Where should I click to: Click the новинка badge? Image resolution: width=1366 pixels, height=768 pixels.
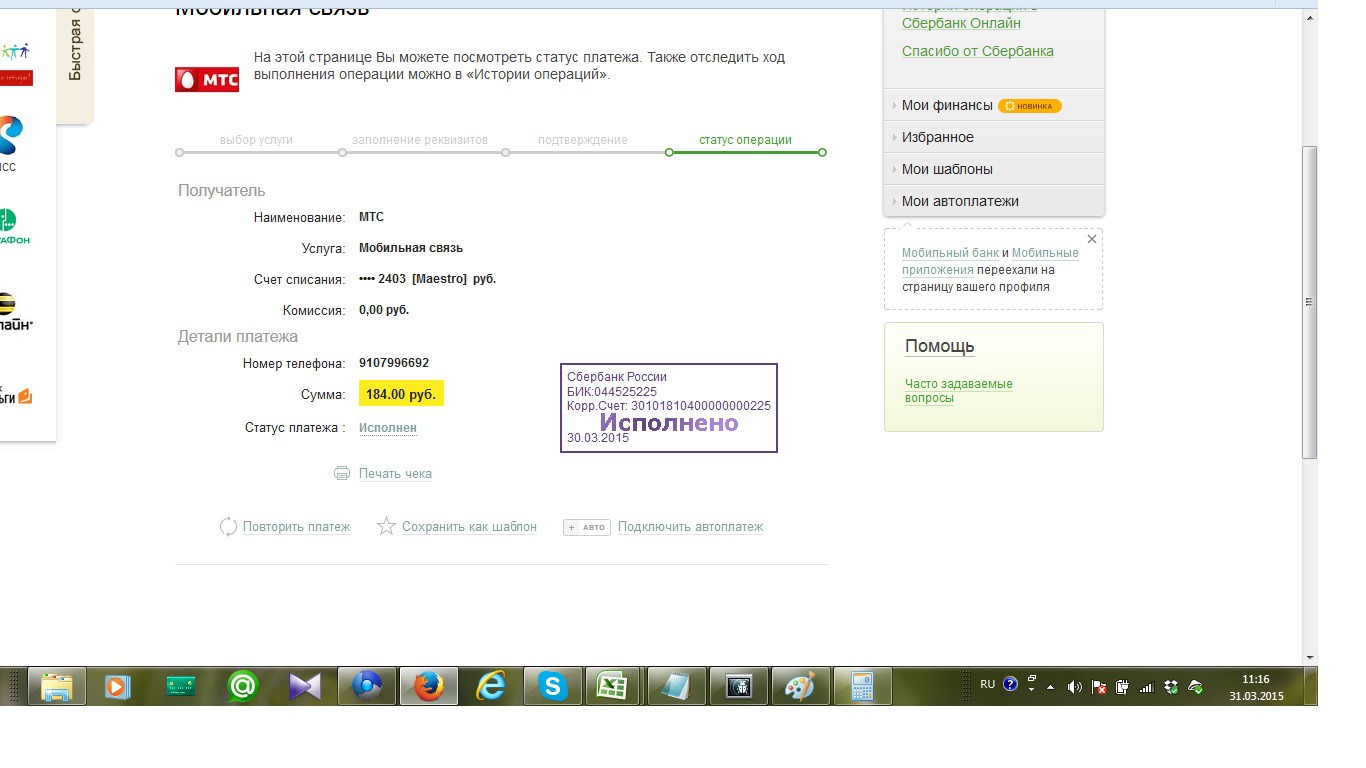1030,106
